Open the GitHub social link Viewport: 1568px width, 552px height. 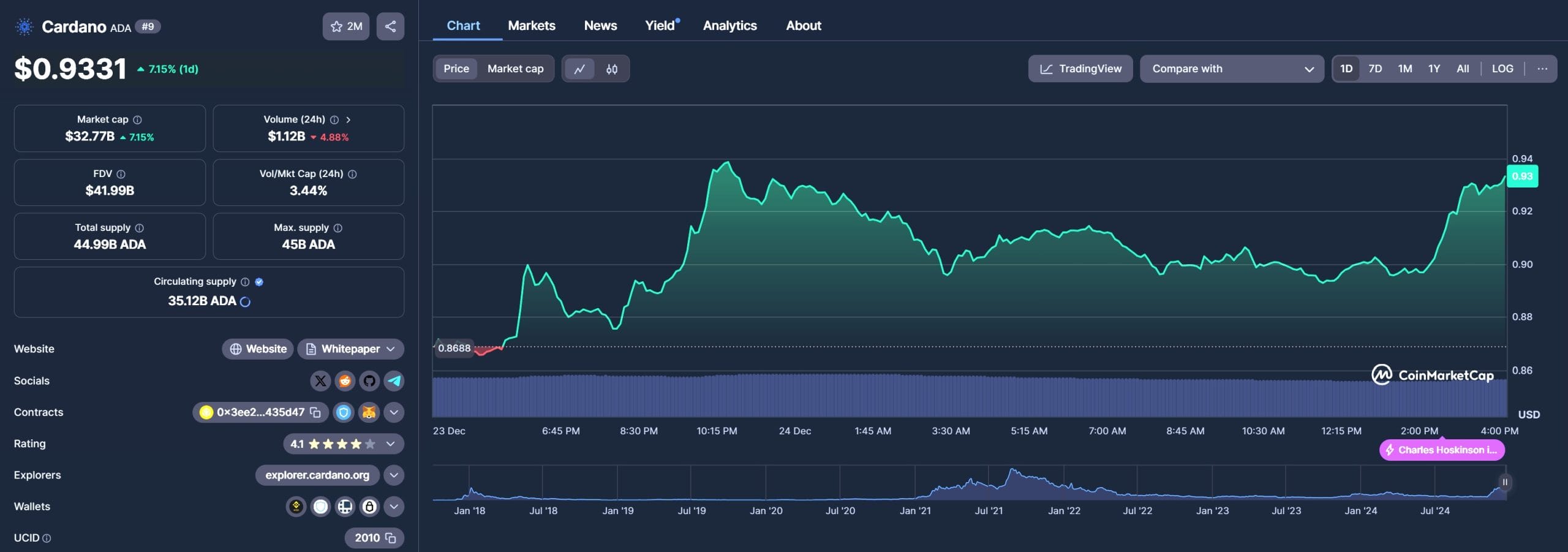click(369, 381)
